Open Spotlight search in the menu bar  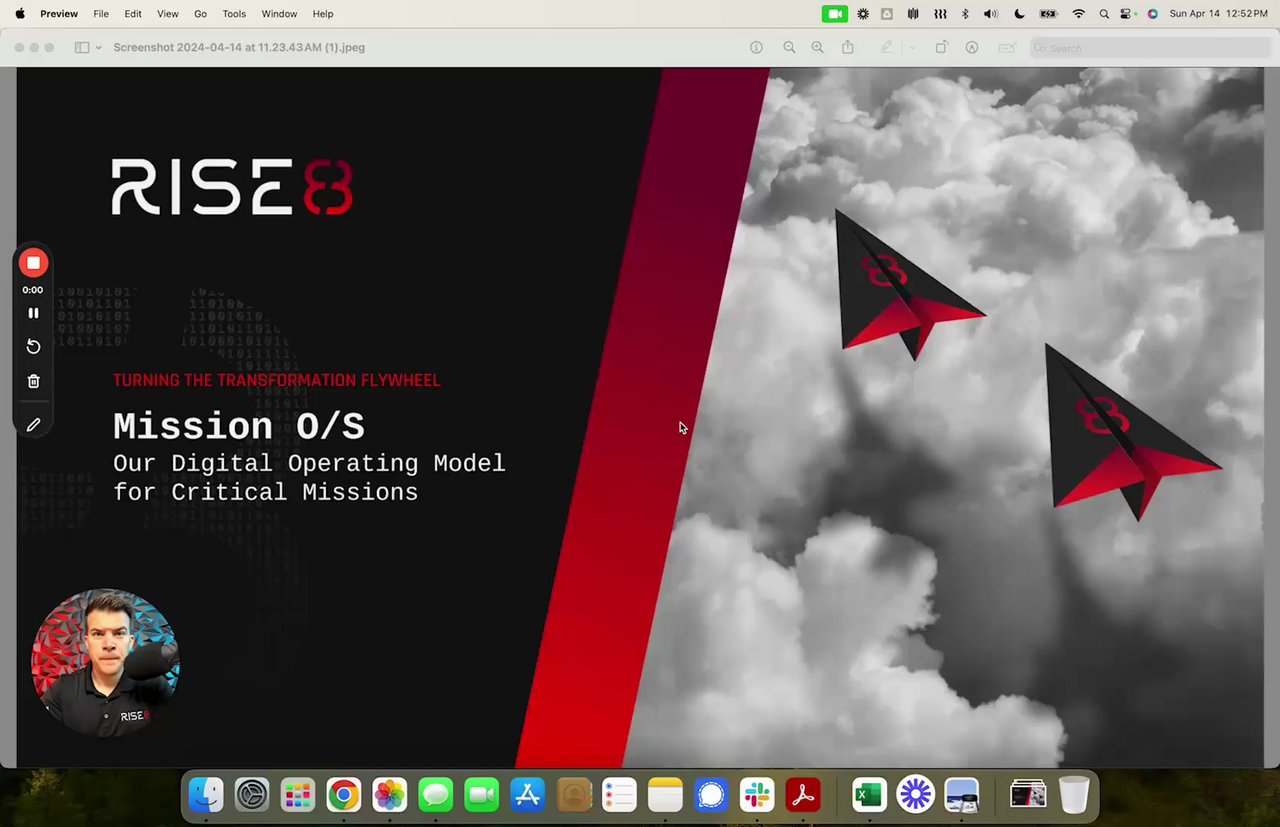coord(1104,14)
